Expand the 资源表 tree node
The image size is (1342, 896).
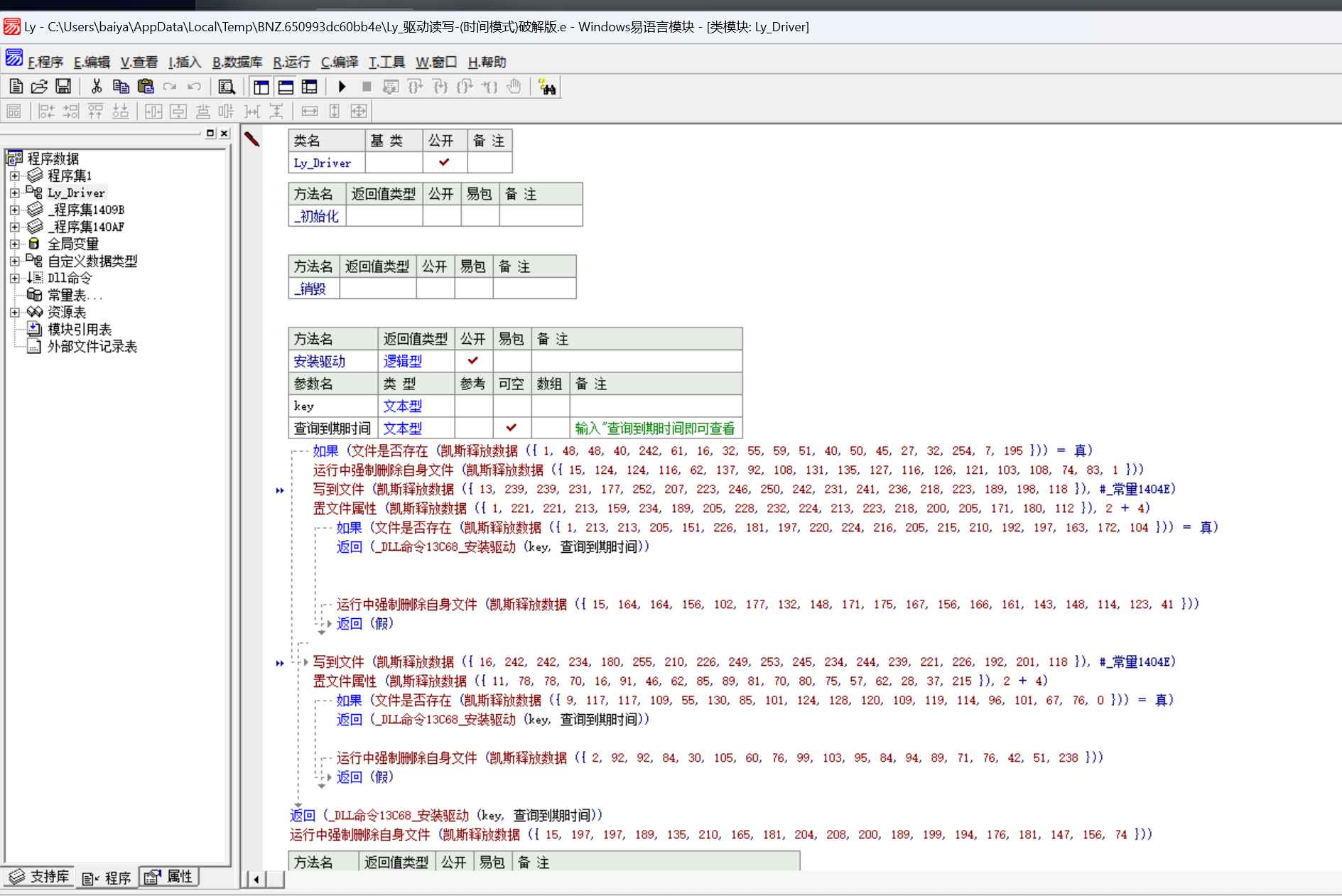point(14,312)
